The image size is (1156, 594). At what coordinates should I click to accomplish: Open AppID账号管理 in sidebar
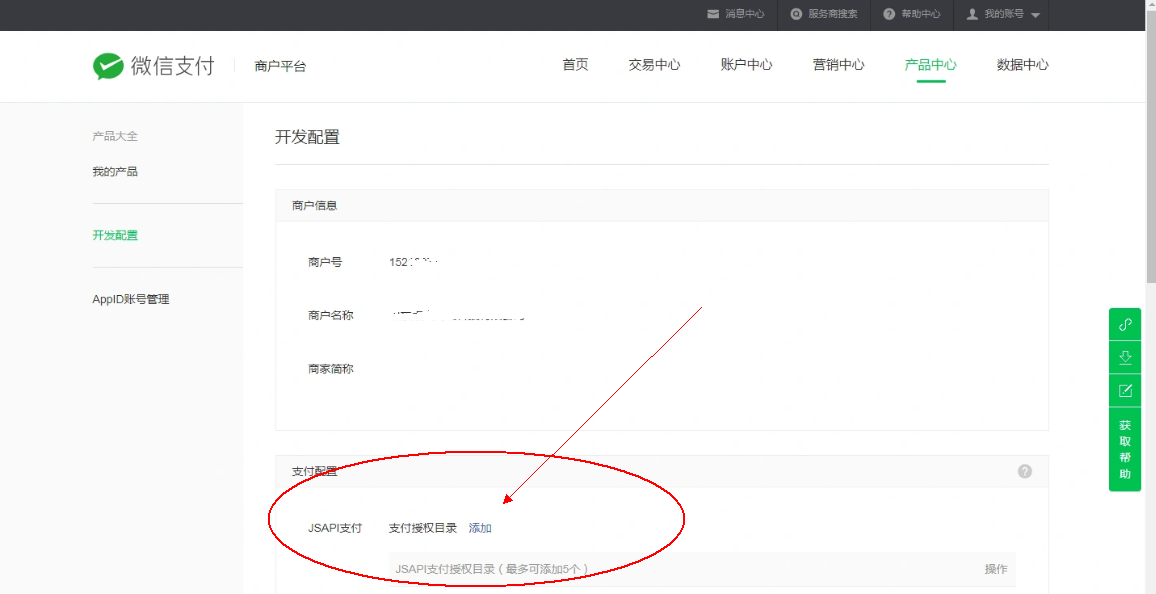click(x=131, y=300)
